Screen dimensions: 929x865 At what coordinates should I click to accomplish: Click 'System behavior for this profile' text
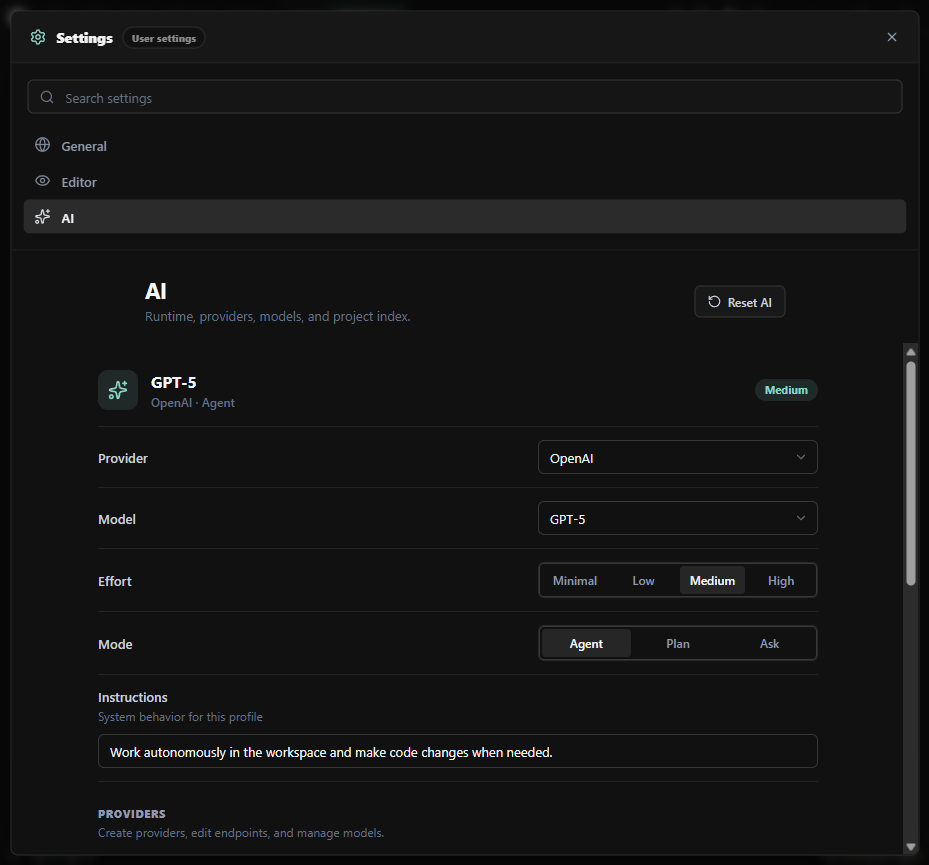(180, 717)
